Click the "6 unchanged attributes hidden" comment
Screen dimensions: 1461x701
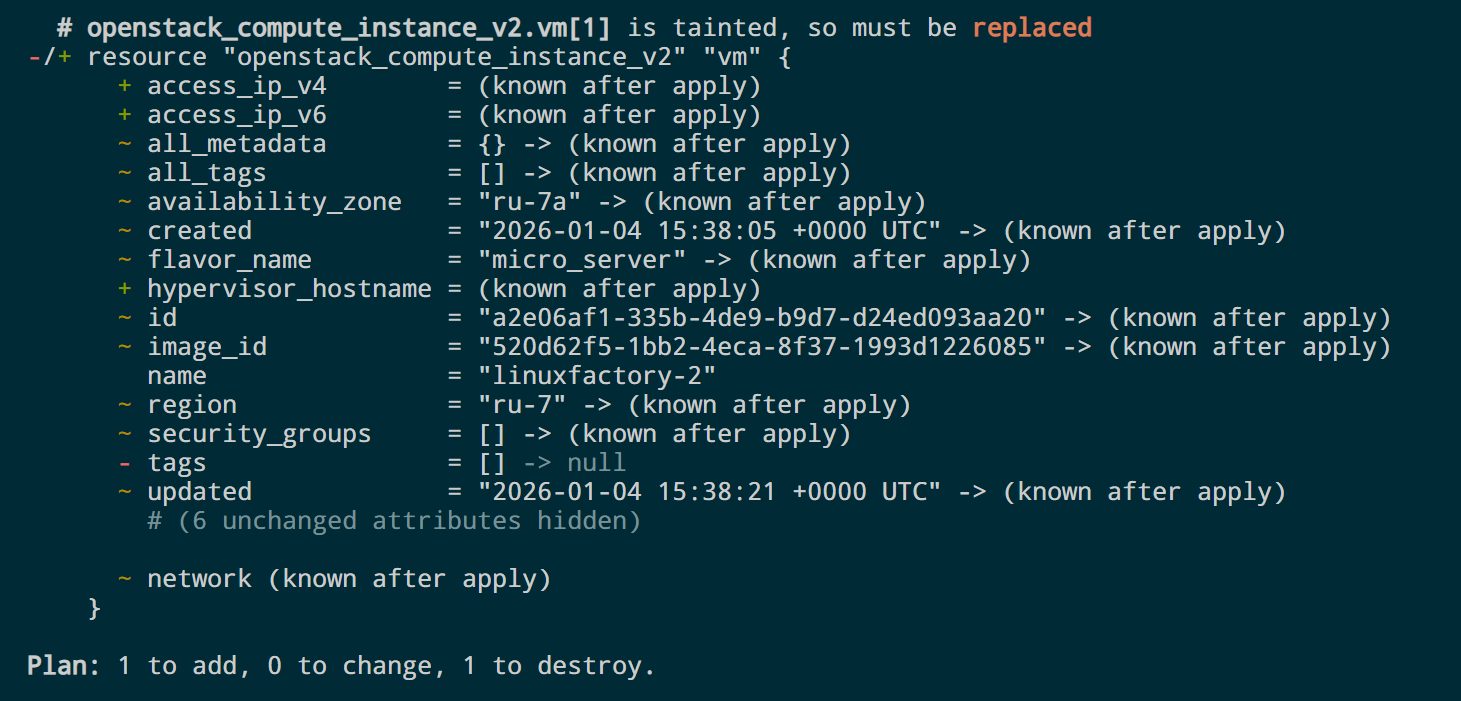[x=393, y=521]
